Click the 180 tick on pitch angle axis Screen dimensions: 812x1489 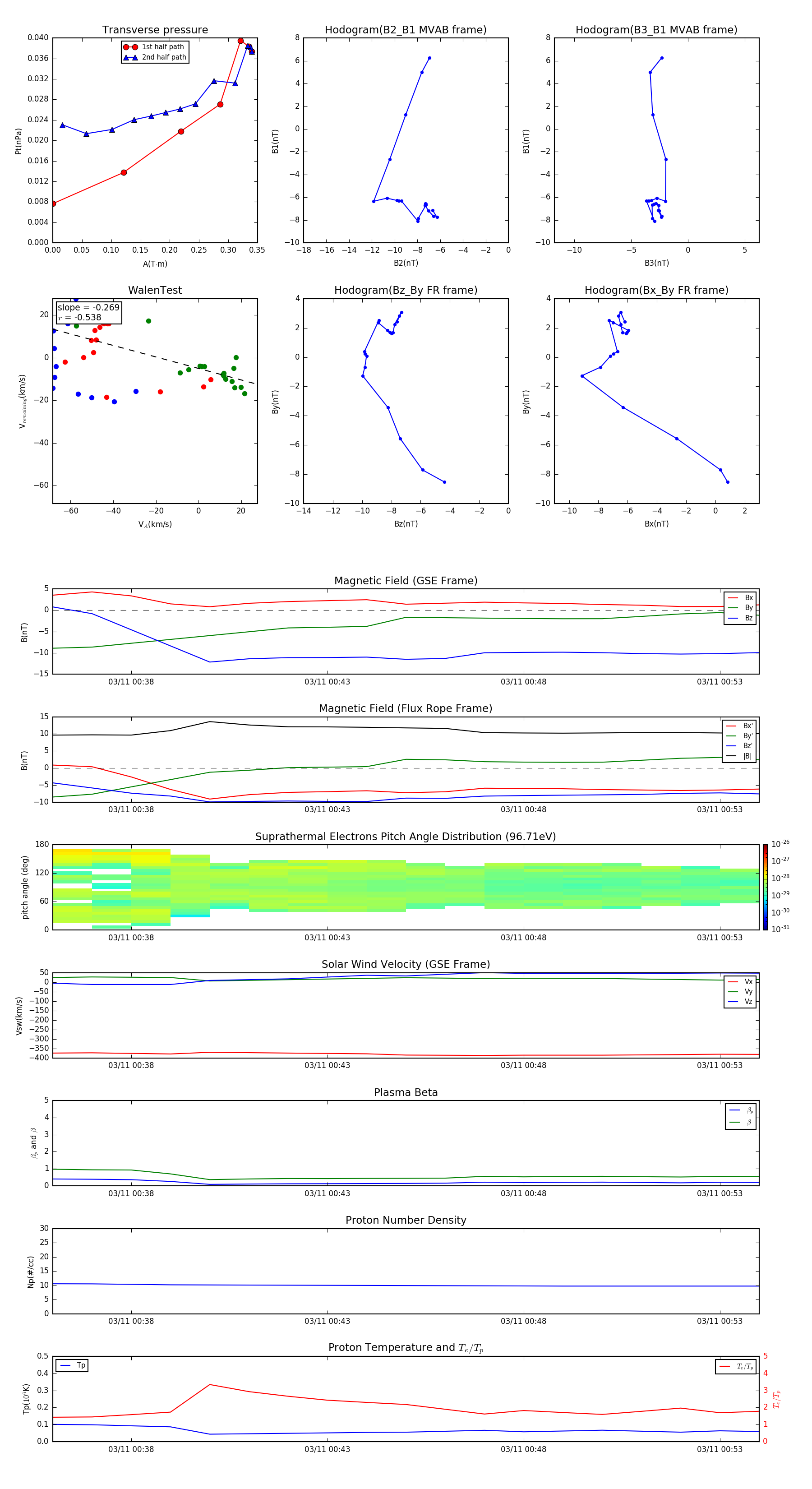point(42,845)
